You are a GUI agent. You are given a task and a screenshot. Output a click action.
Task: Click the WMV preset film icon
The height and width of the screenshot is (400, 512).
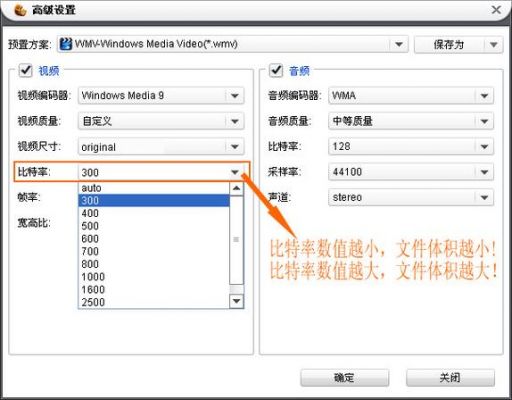coord(66,44)
